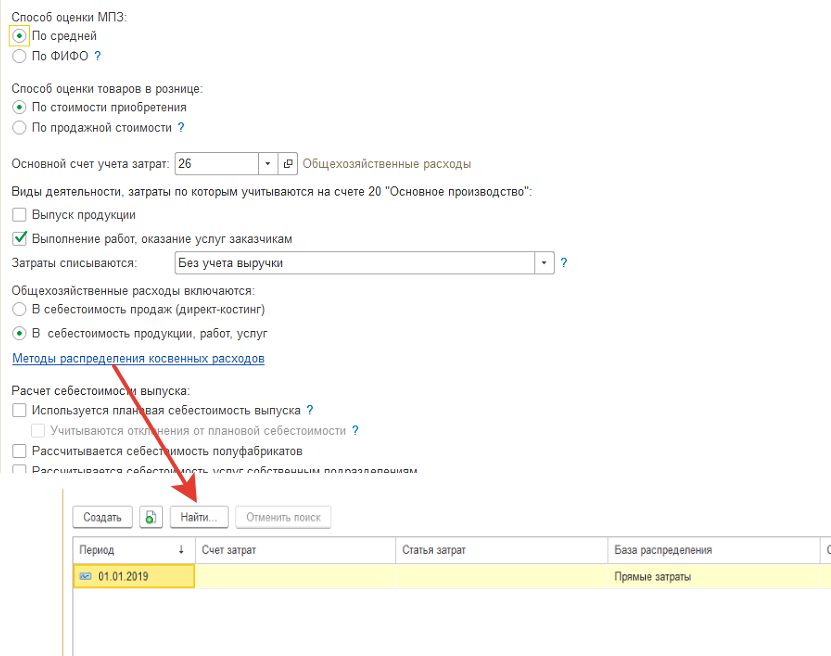Select "В себестоимость продукции, работ, услуг" option
The width and height of the screenshot is (831, 656).
(x=19, y=334)
